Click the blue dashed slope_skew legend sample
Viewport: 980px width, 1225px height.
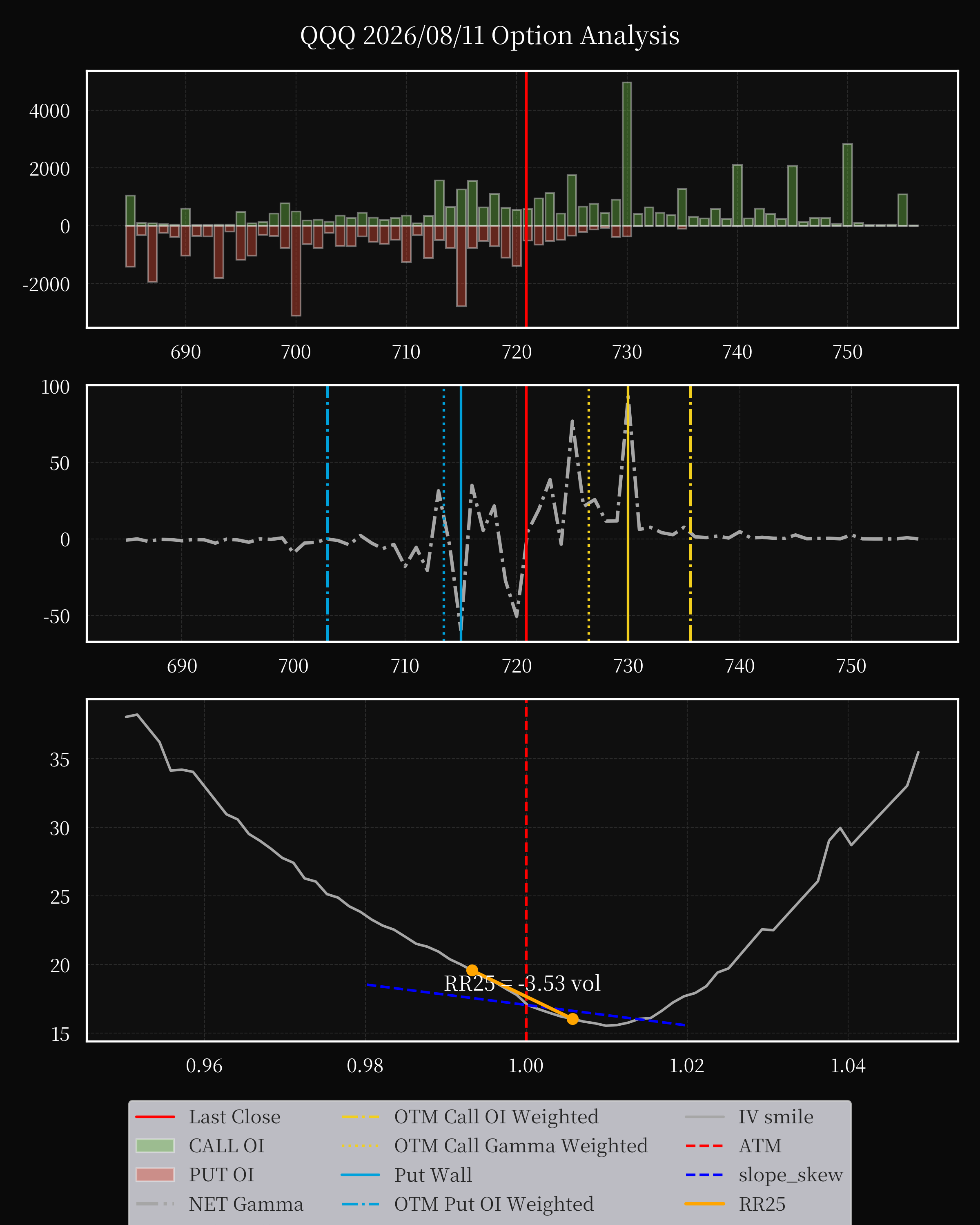[x=704, y=1174]
